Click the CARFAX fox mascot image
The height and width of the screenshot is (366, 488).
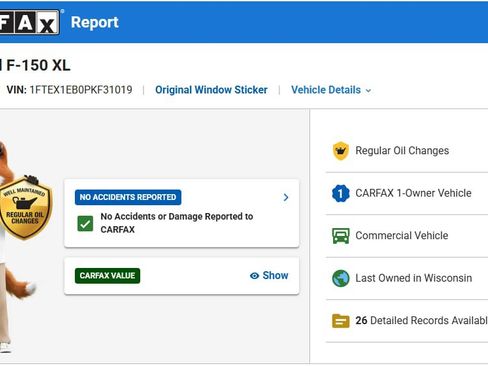point(17,247)
